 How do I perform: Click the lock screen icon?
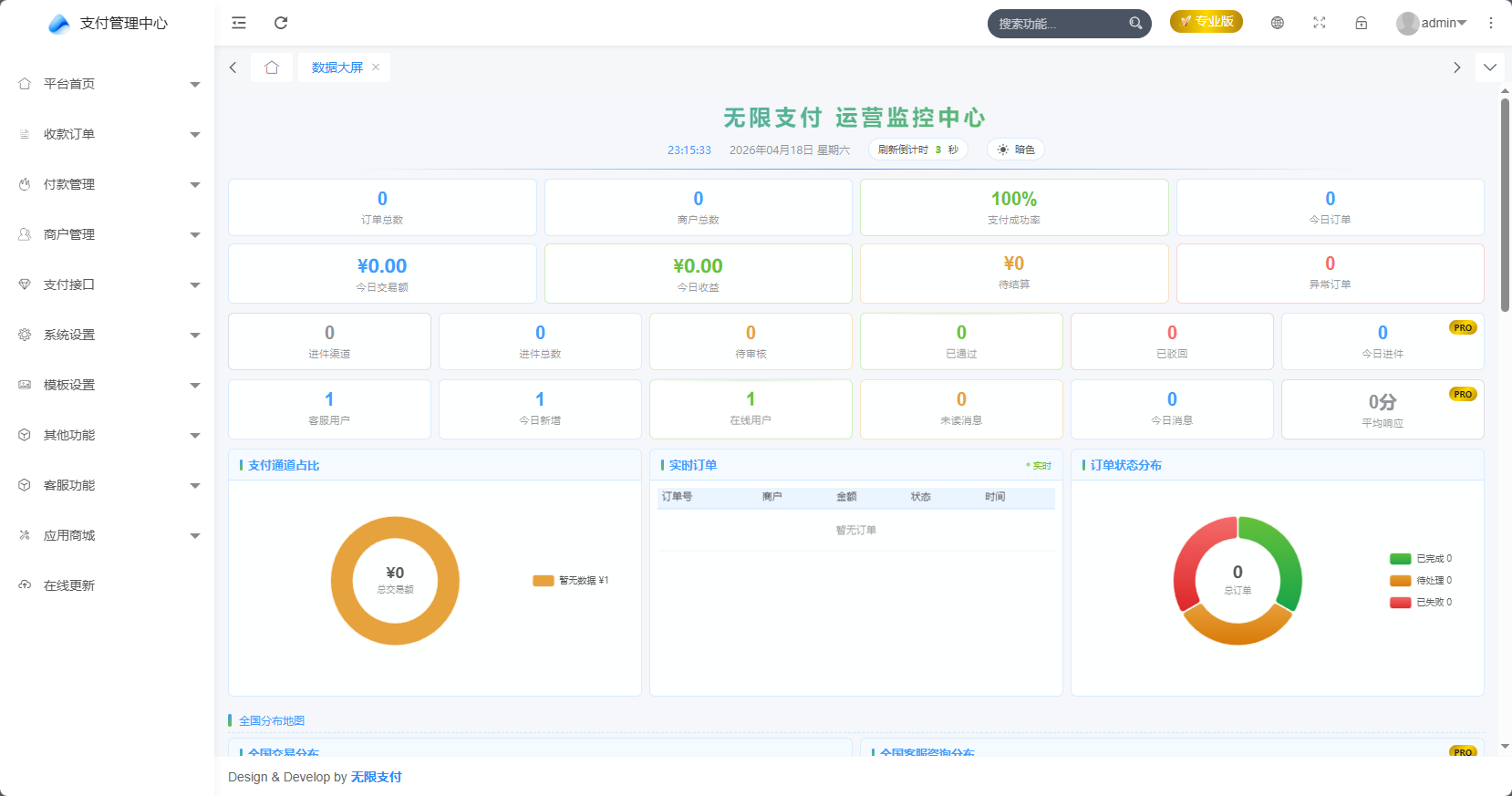coord(1362,23)
